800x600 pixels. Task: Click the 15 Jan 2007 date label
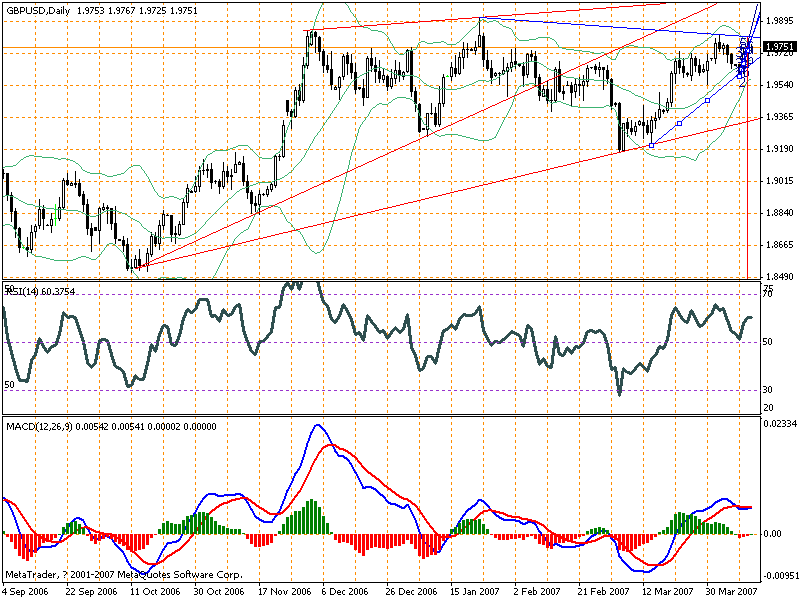[x=474, y=591]
